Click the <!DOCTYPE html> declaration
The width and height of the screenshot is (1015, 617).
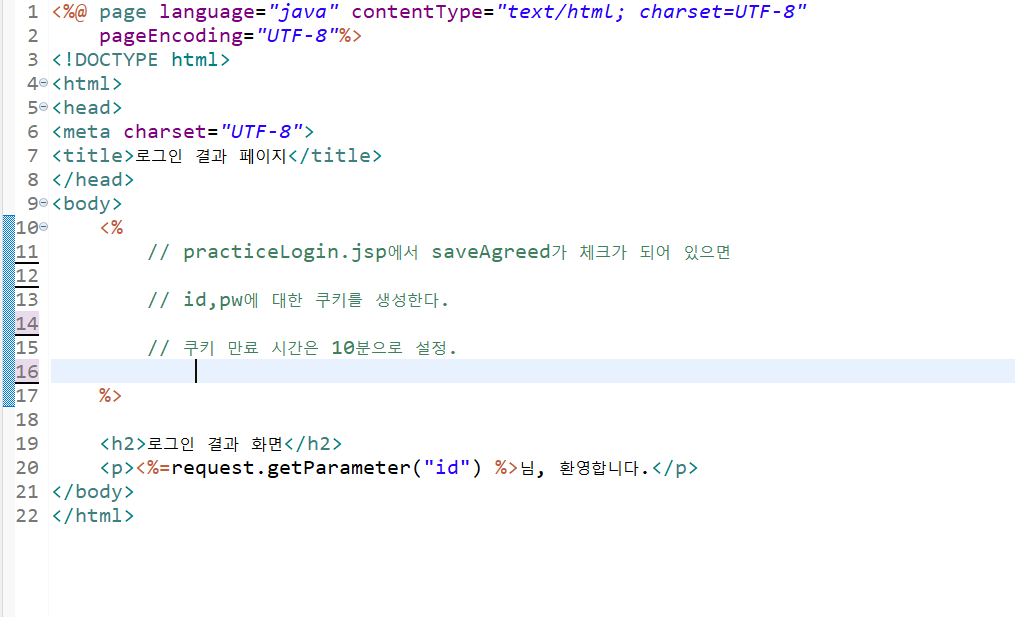(141, 60)
